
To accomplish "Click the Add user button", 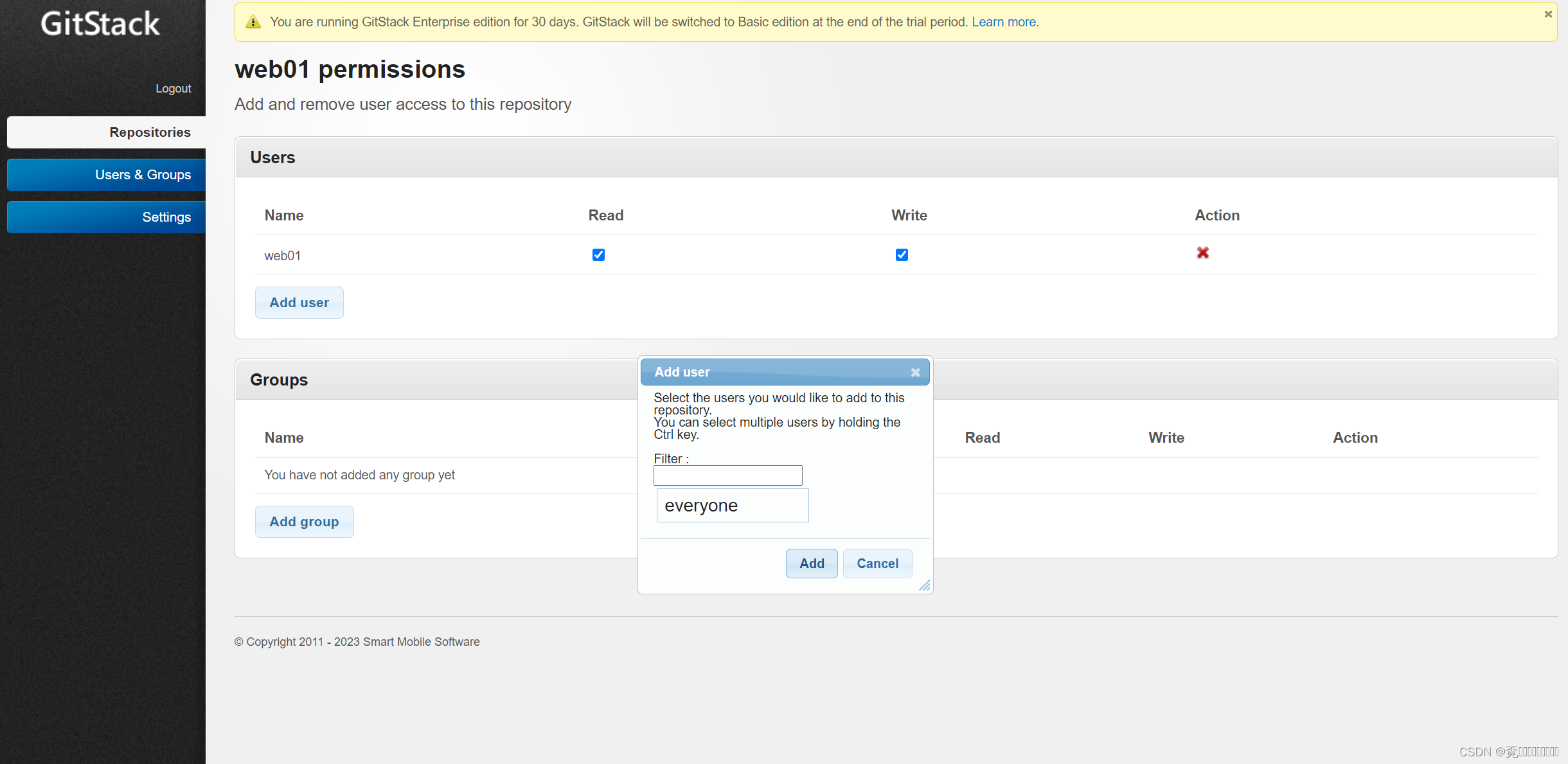I will 299,303.
